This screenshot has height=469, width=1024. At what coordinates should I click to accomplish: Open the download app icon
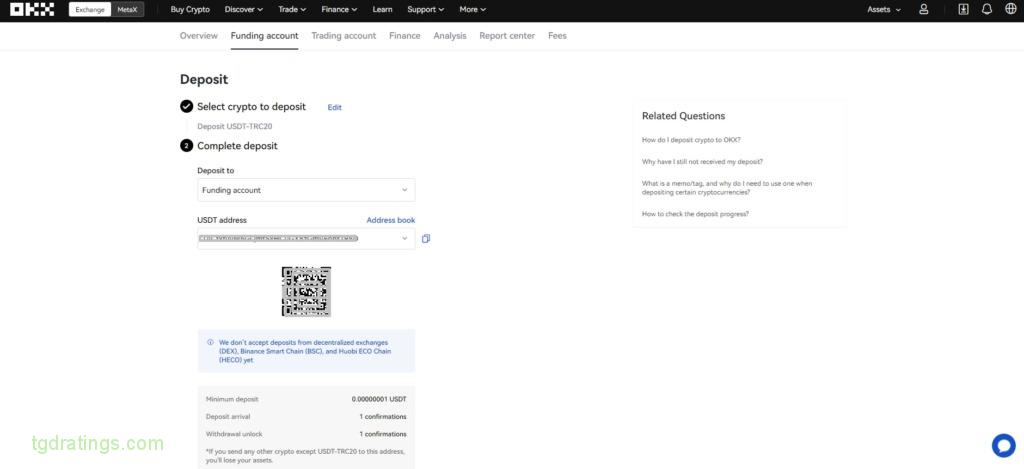pyautogui.click(x=963, y=10)
